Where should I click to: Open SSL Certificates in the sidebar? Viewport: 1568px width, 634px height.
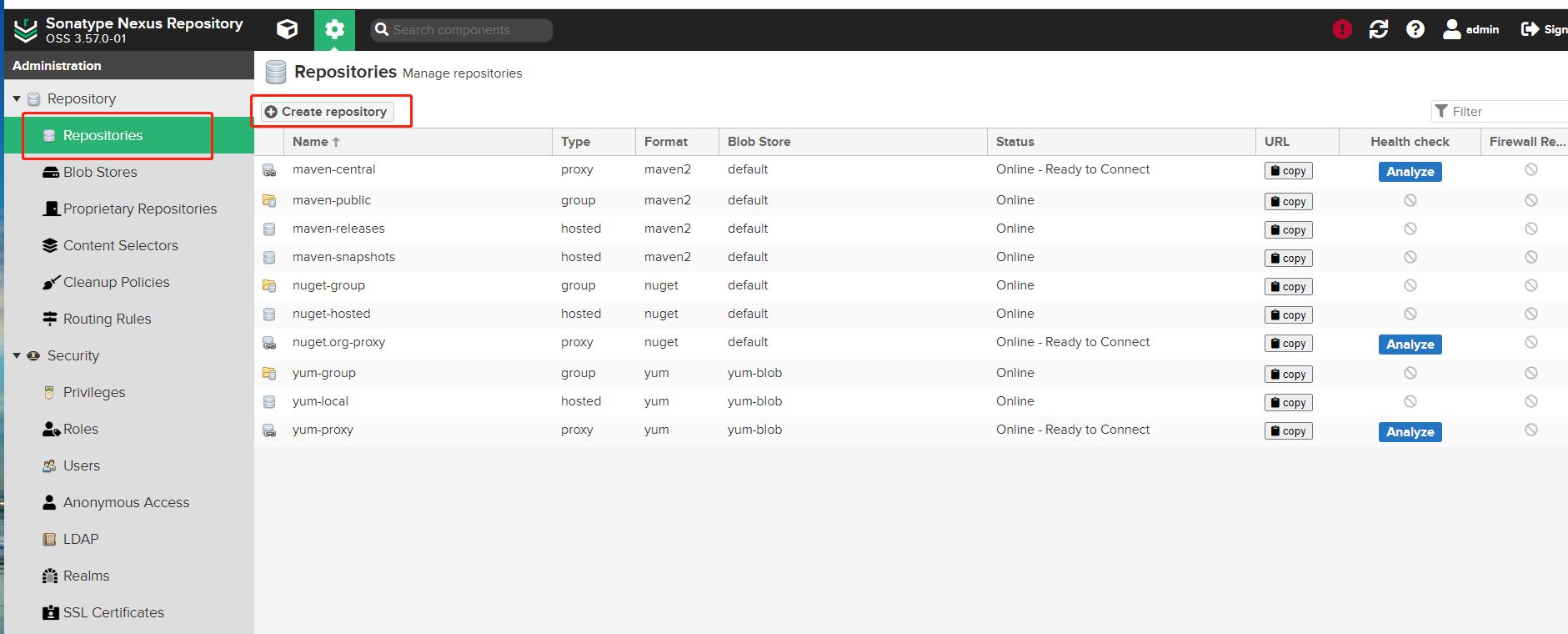[x=129, y=612]
